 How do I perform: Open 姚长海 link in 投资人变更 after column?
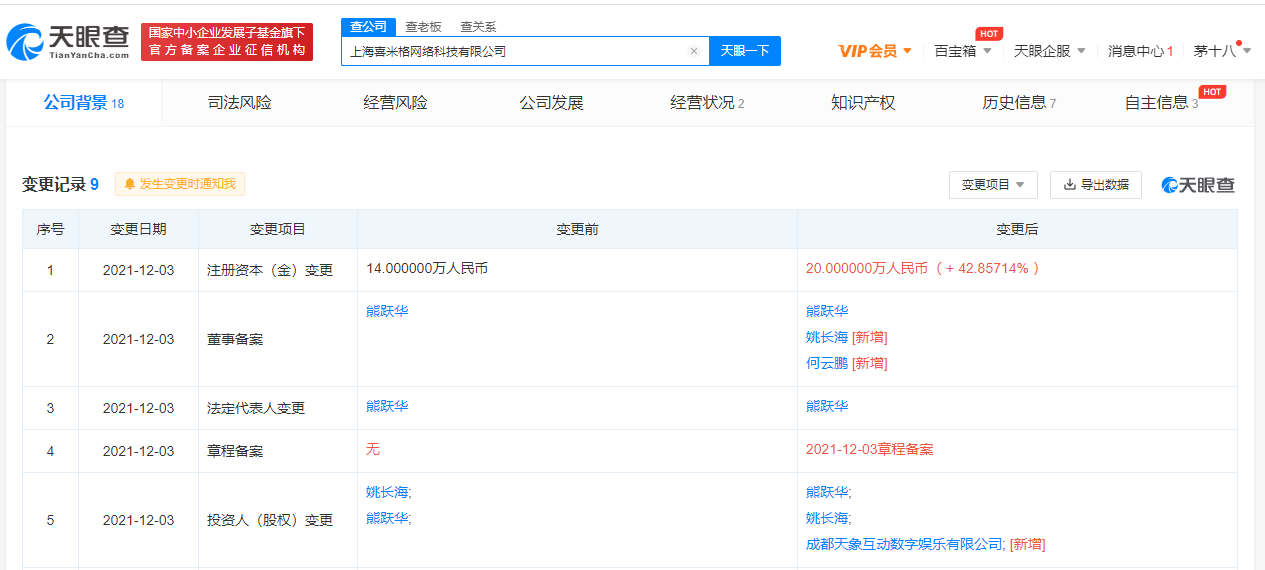(x=827, y=518)
